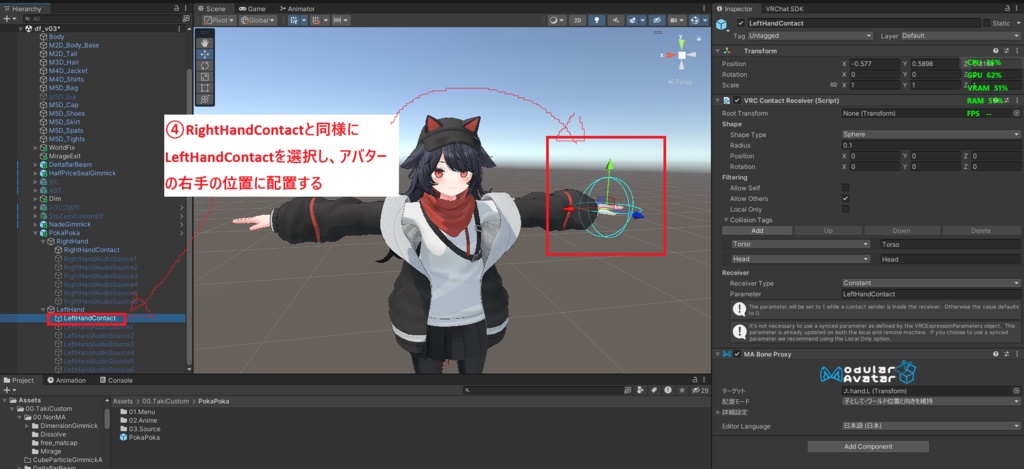The image size is (1024, 469).
Task: Click the Add Component button
Action: point(868,447)
